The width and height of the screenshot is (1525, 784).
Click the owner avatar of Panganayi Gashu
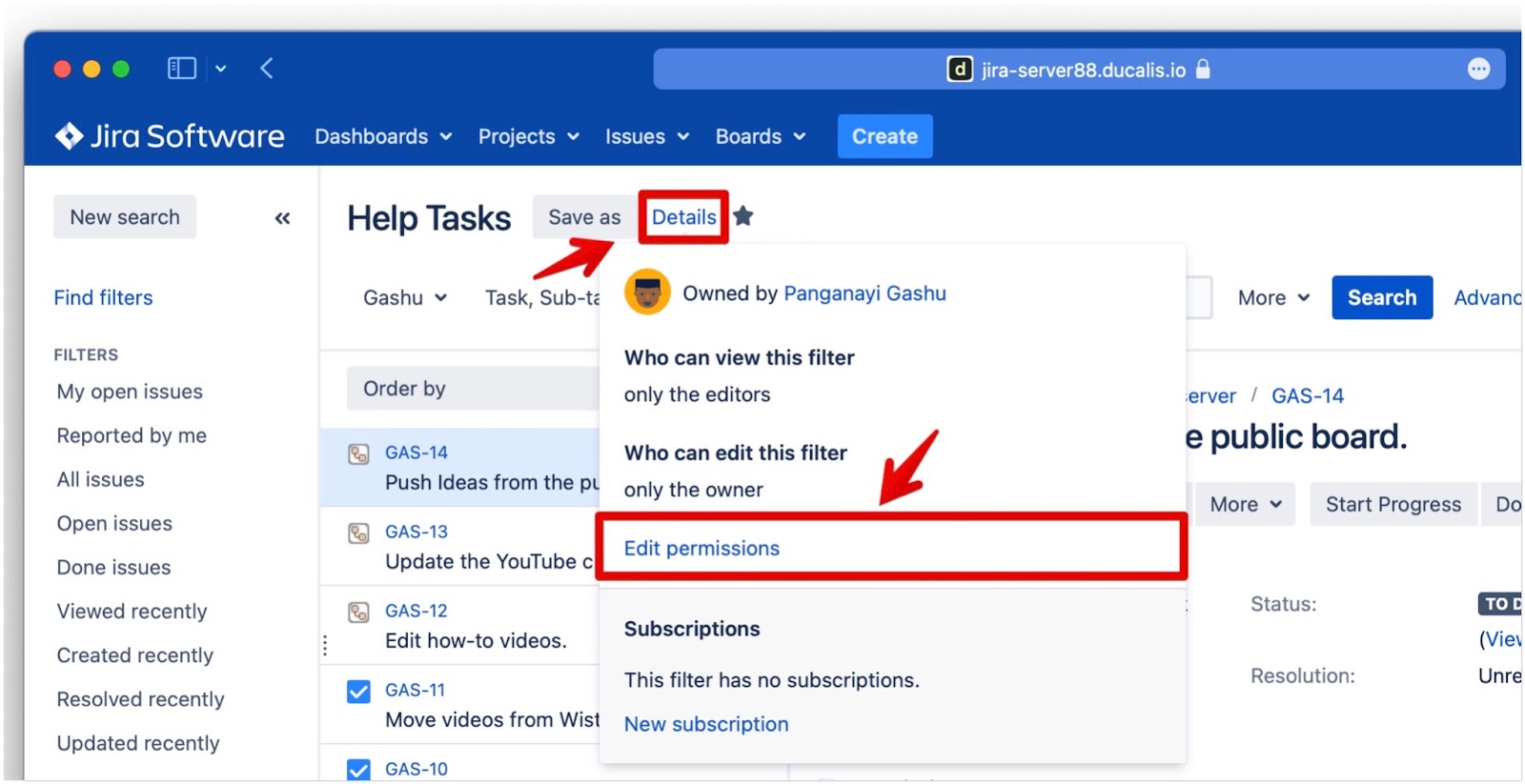pos(647,292)
